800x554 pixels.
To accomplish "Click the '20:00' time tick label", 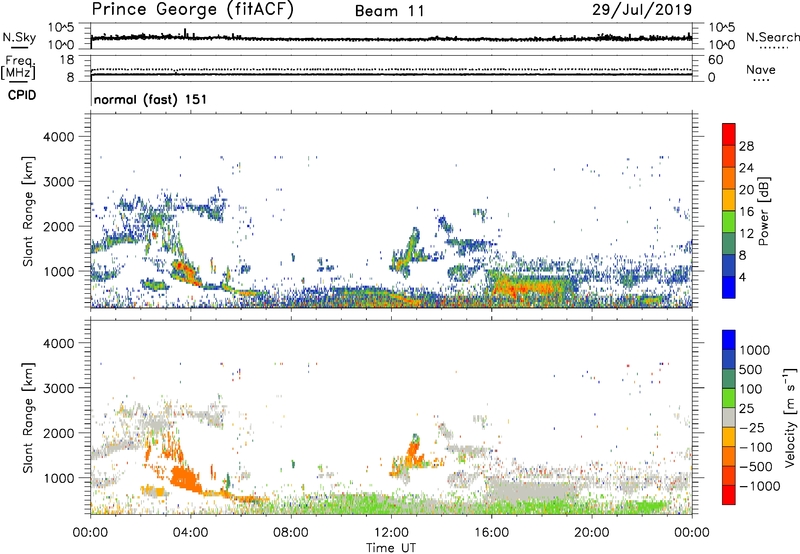I will point(591,533).
